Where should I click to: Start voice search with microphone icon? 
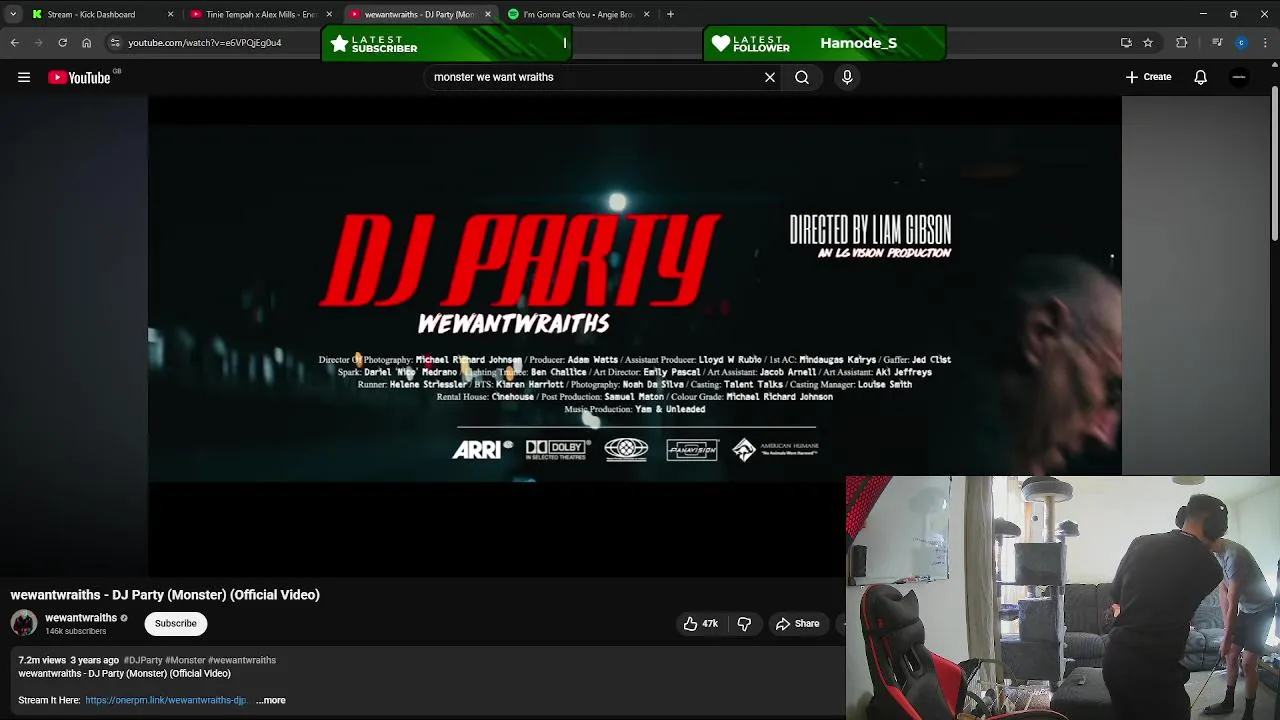(x=847, y=77)
